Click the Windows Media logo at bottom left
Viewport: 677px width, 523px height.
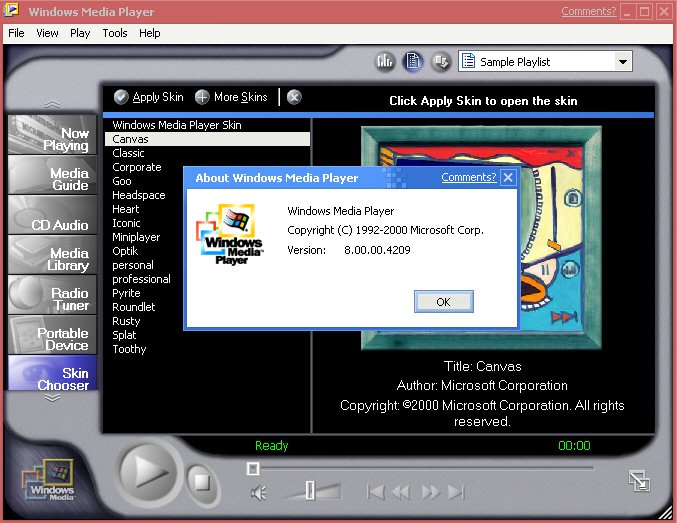48,480
